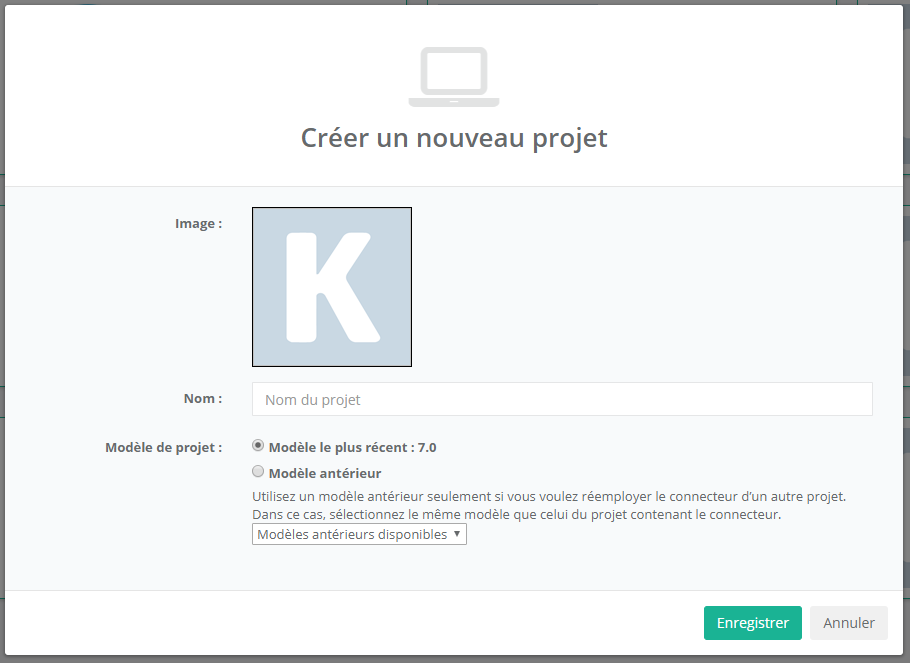Image resolution: width=910 pixels, height=663 pixels.
Task: Cancel with the Annuler button
Action: [x=848, y=622]
